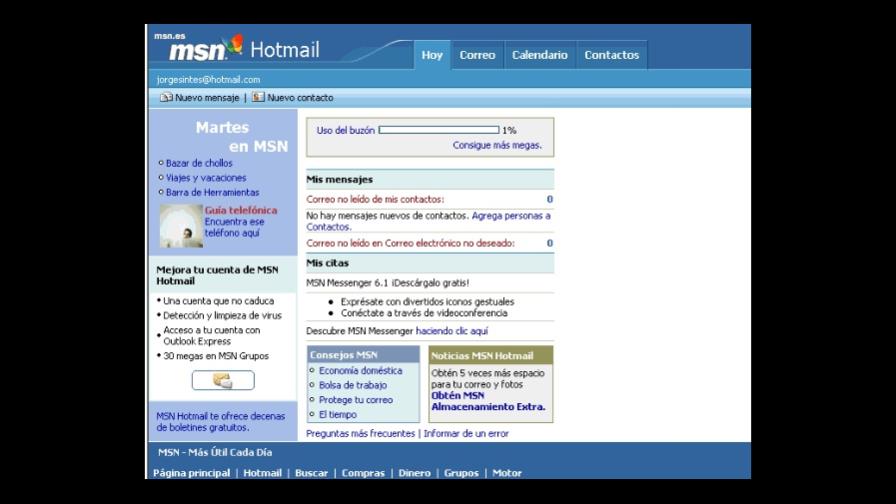Open El tiempo tip
896x504 pixels.
337,415
